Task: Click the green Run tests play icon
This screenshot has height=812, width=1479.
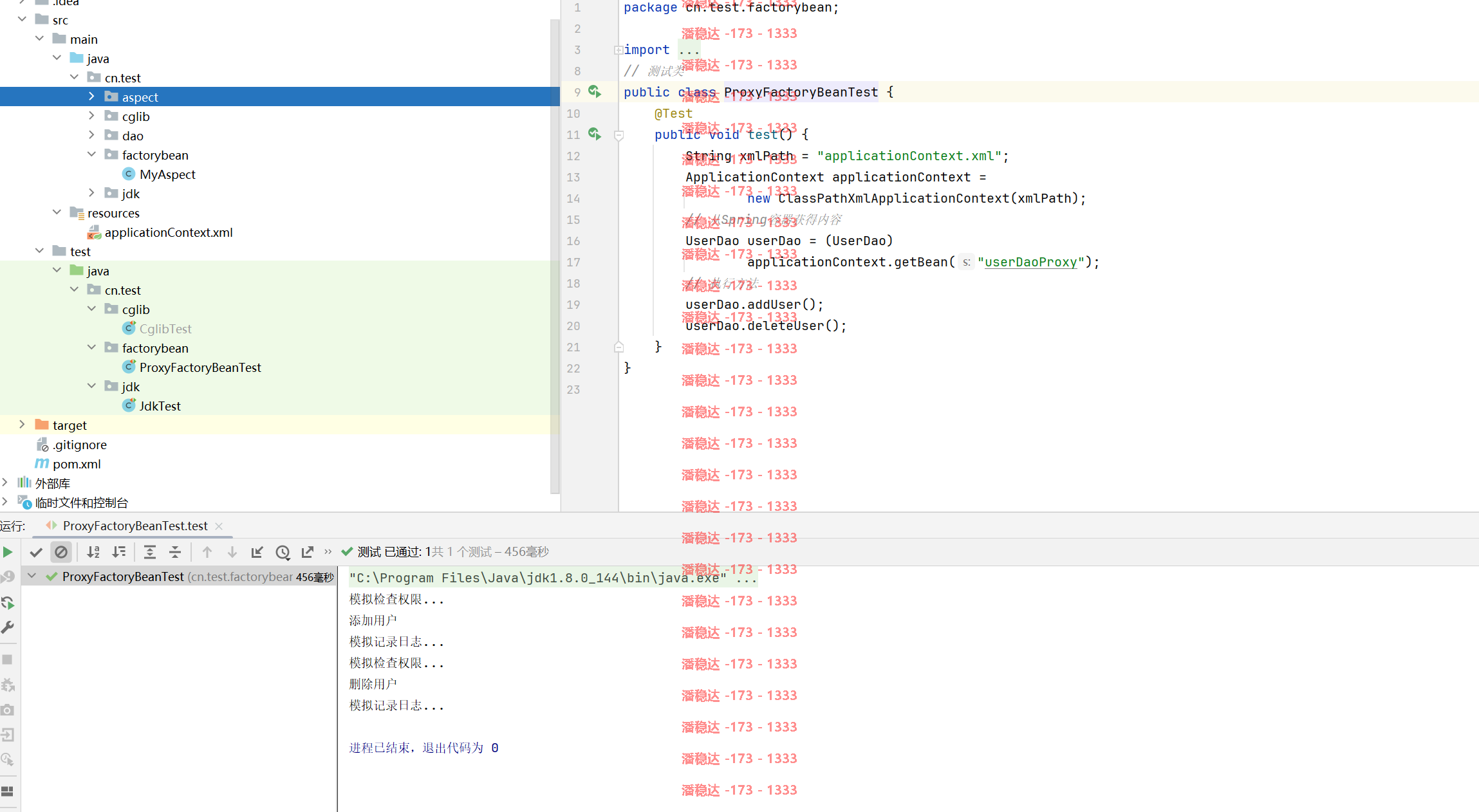Action: pyautogui.click(x=8, y=552)
